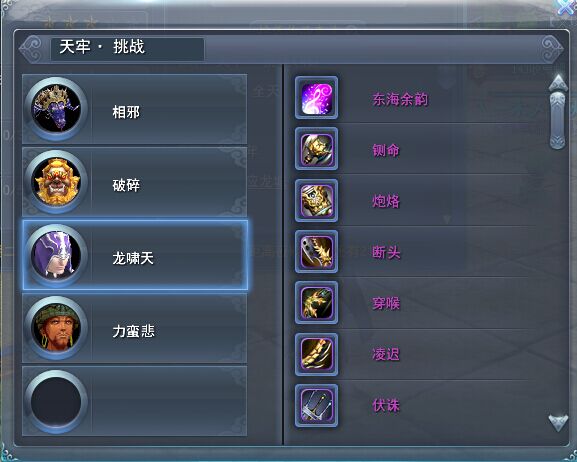
Task: Choose the 力蛮悲 boss portrait
Action: point(56,328)
